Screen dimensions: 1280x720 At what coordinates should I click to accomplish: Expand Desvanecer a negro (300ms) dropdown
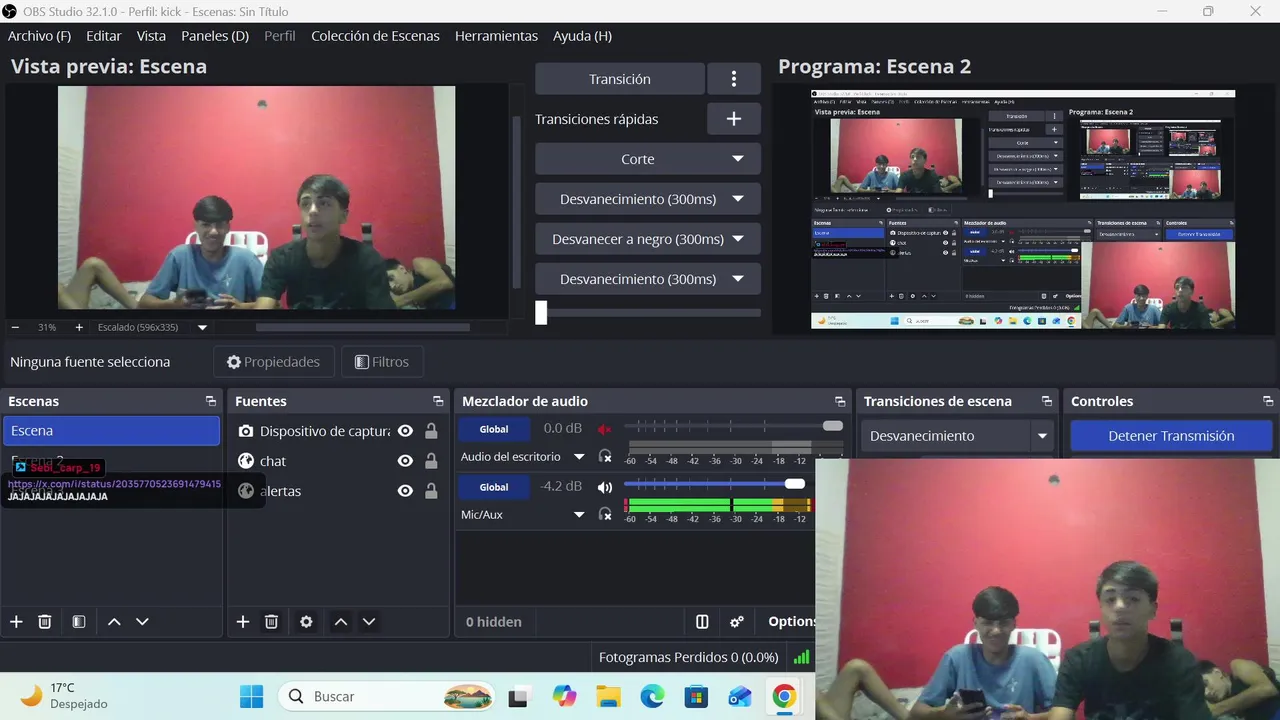738,239
